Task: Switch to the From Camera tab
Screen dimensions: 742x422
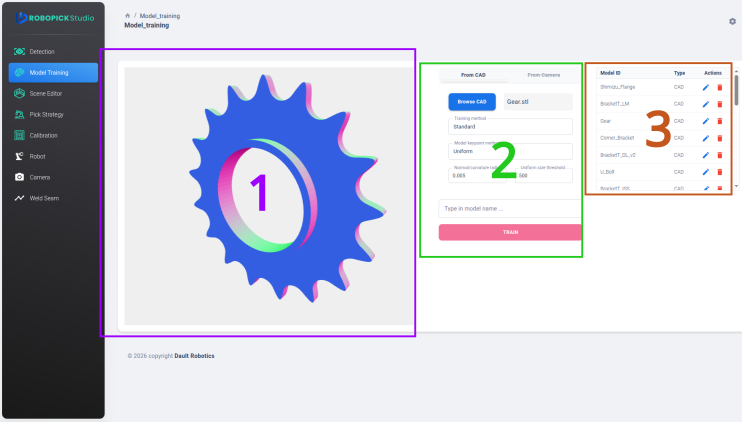Action: 544,75
